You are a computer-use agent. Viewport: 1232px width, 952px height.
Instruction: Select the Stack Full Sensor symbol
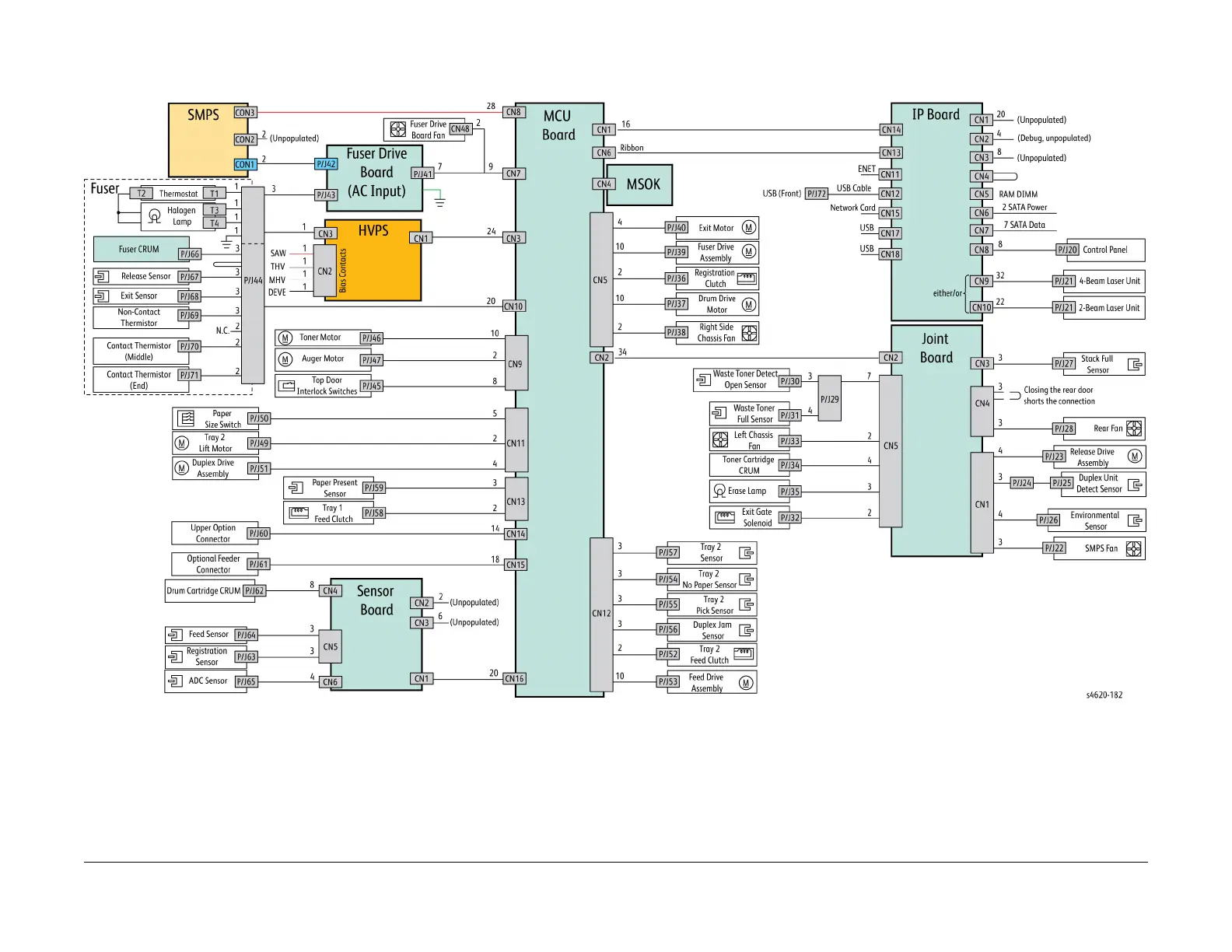tap(1136, 364)
